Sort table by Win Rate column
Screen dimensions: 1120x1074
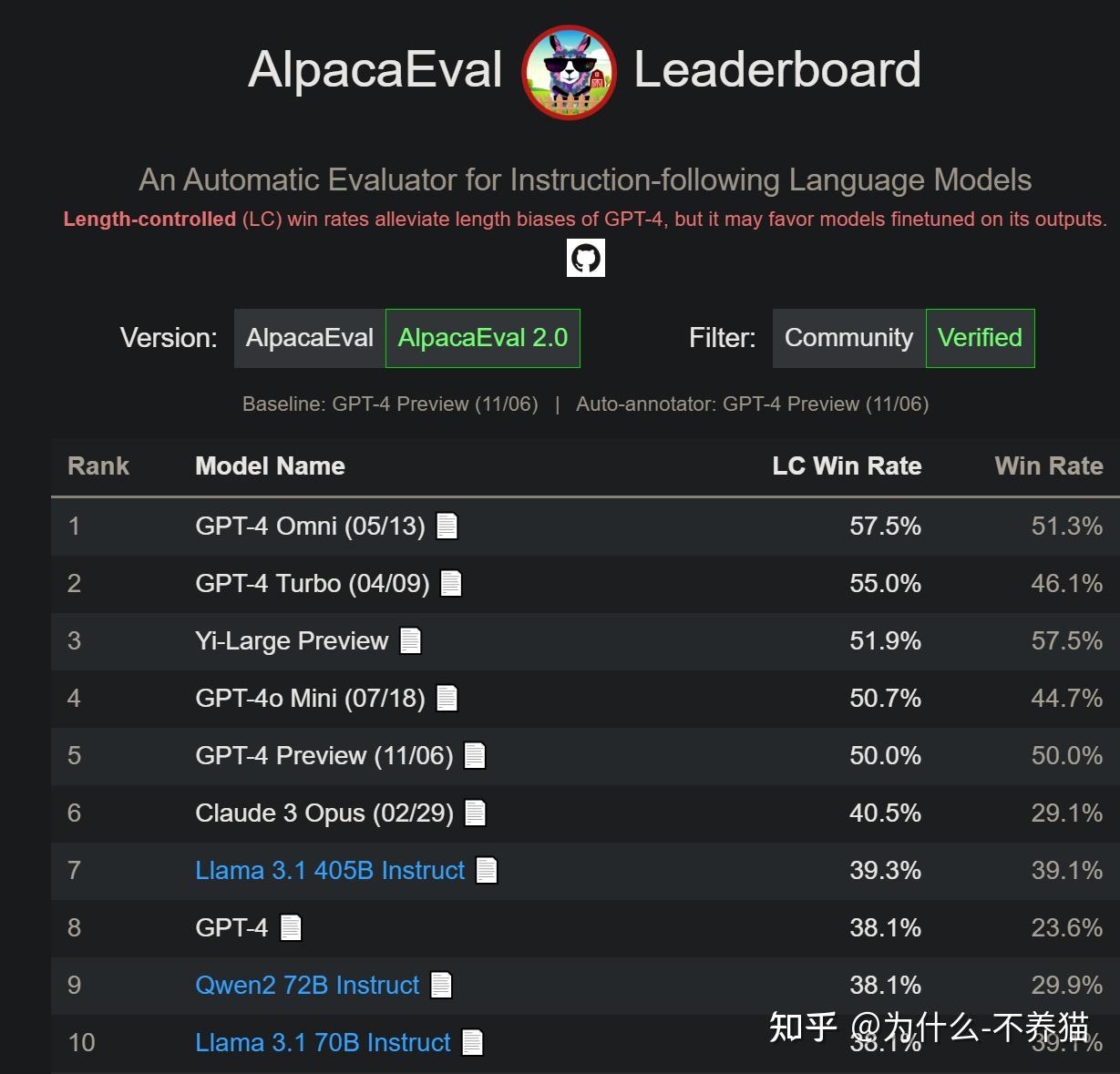pos(1049,466)
